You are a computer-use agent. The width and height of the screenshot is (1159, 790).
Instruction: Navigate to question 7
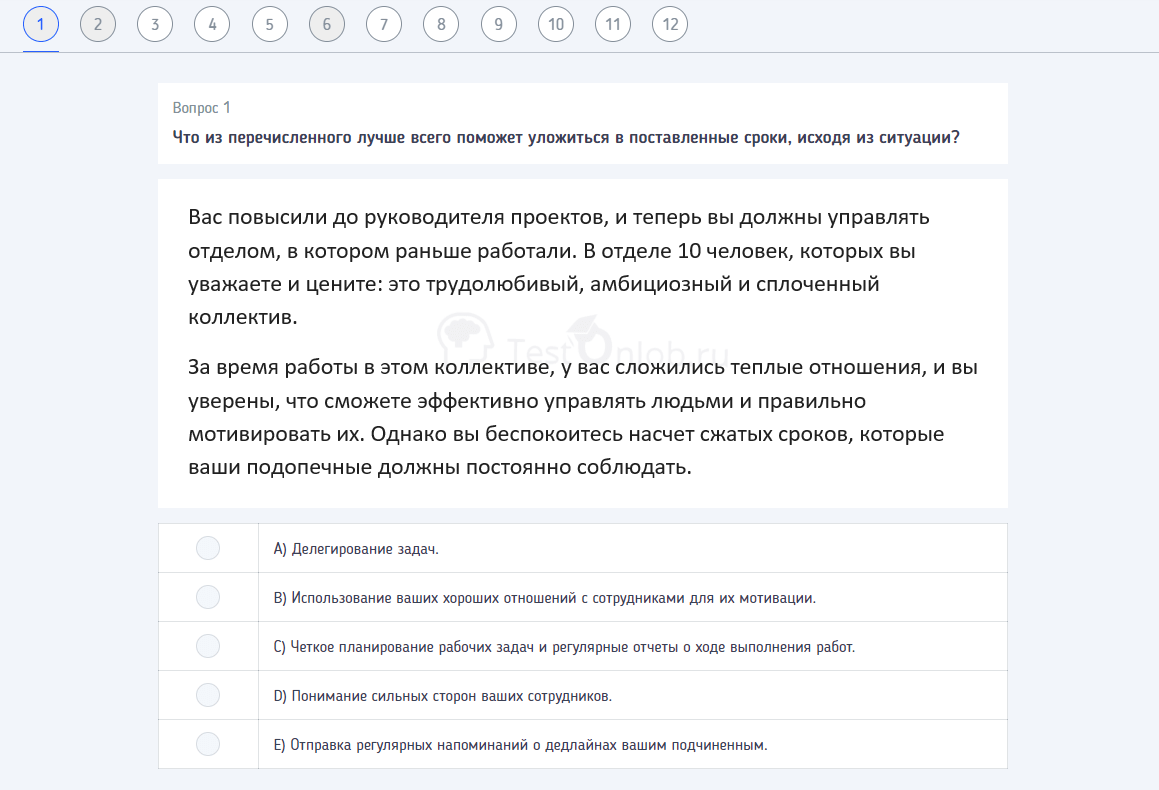click(x=384, y=23)
